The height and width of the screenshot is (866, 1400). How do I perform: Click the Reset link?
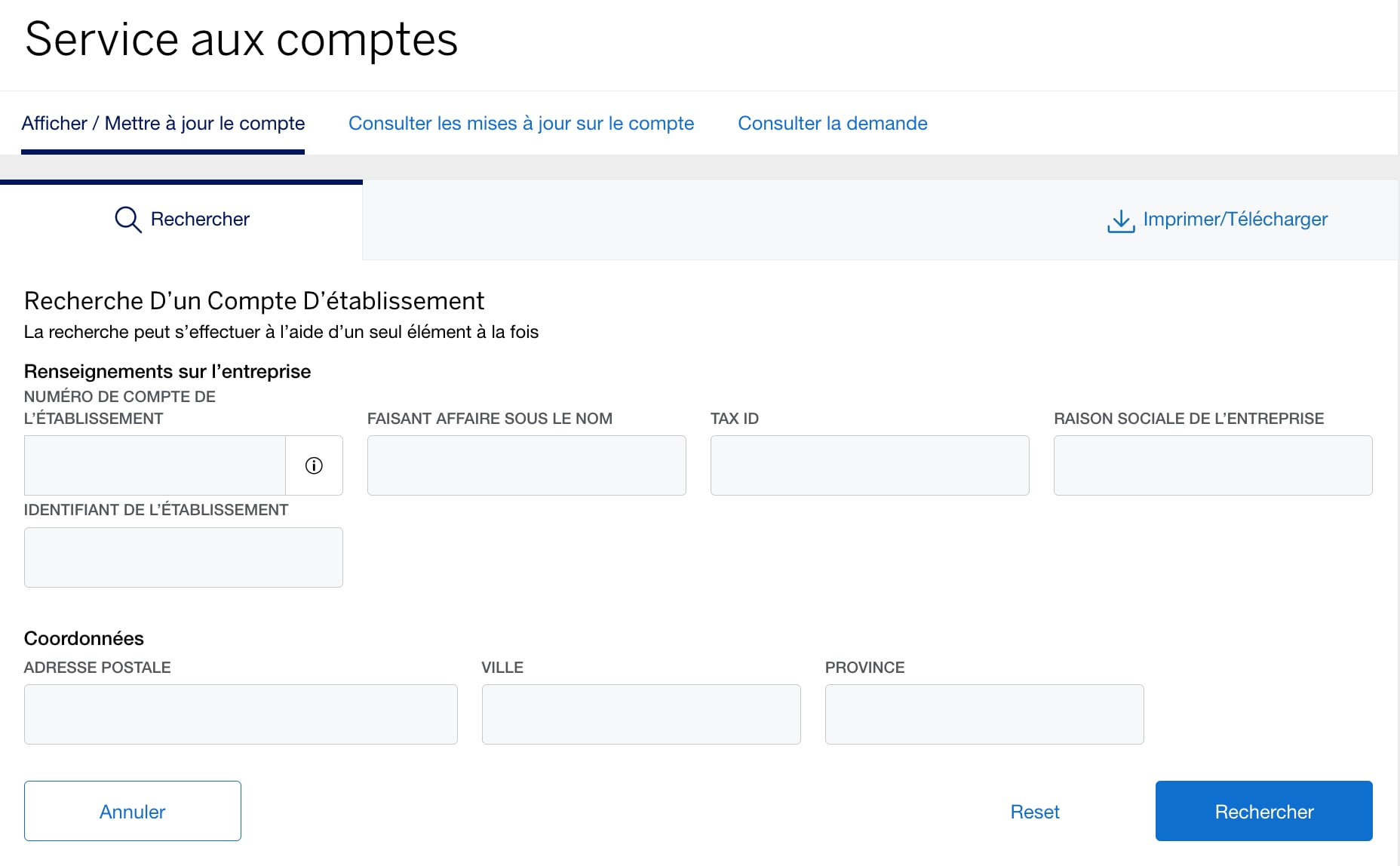pos(1034,811)
